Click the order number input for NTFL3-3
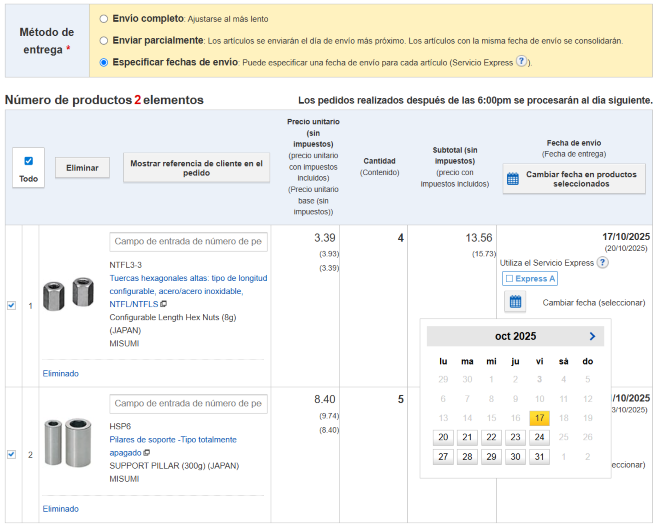 point(188,241)
